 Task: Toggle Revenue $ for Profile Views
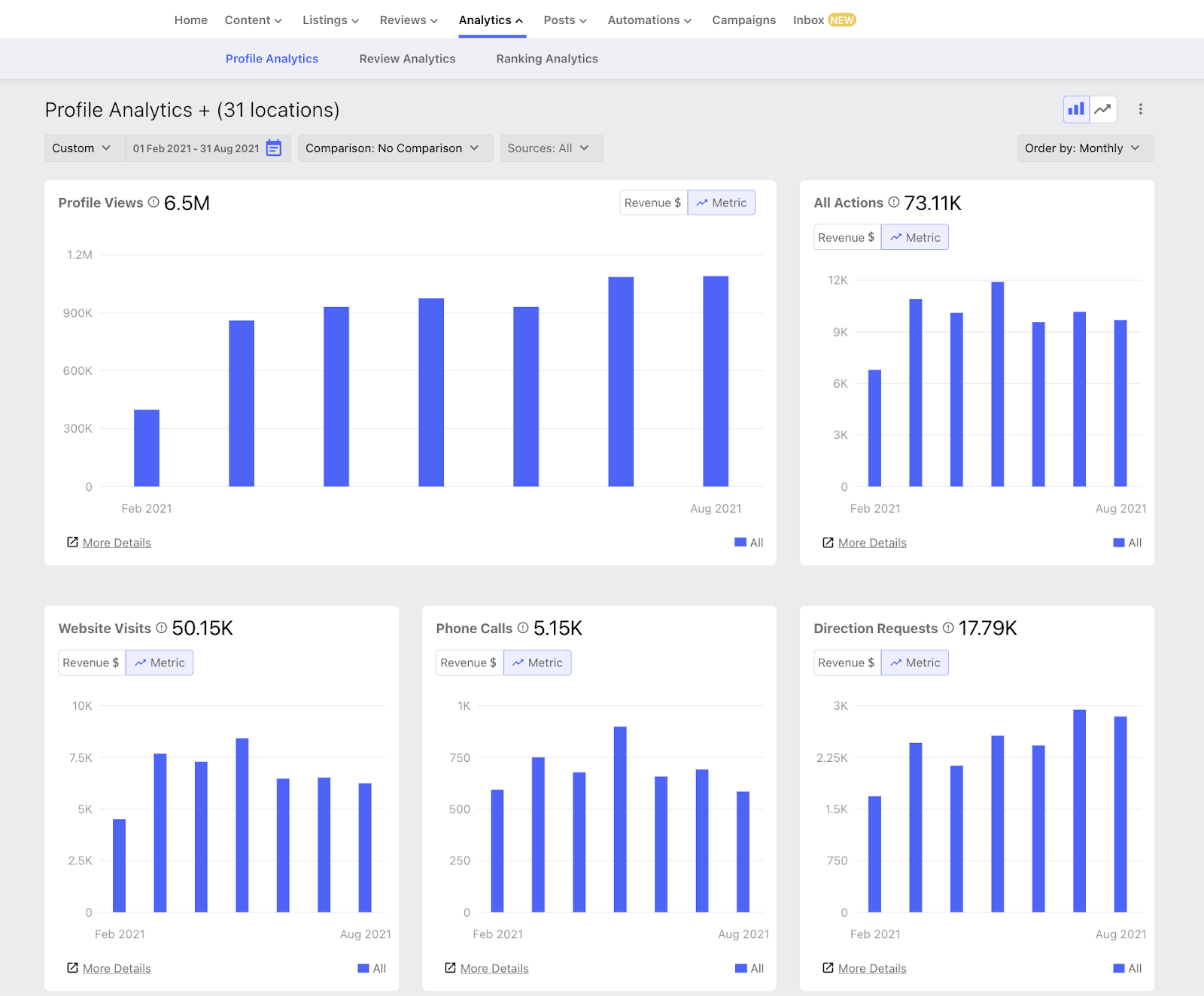[x=653, y=203]
